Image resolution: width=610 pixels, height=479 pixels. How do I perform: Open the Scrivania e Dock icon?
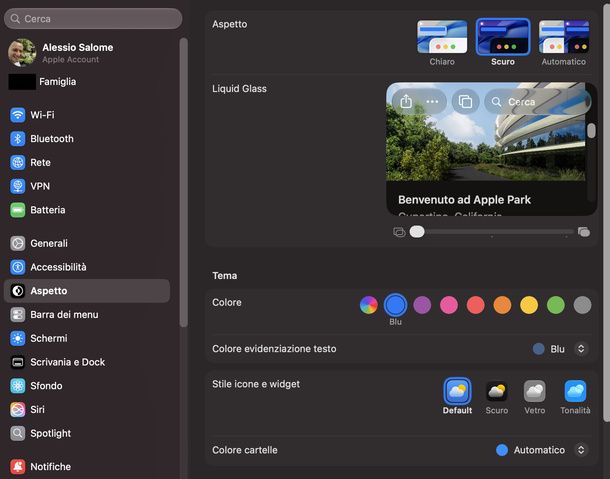[18, 362]
